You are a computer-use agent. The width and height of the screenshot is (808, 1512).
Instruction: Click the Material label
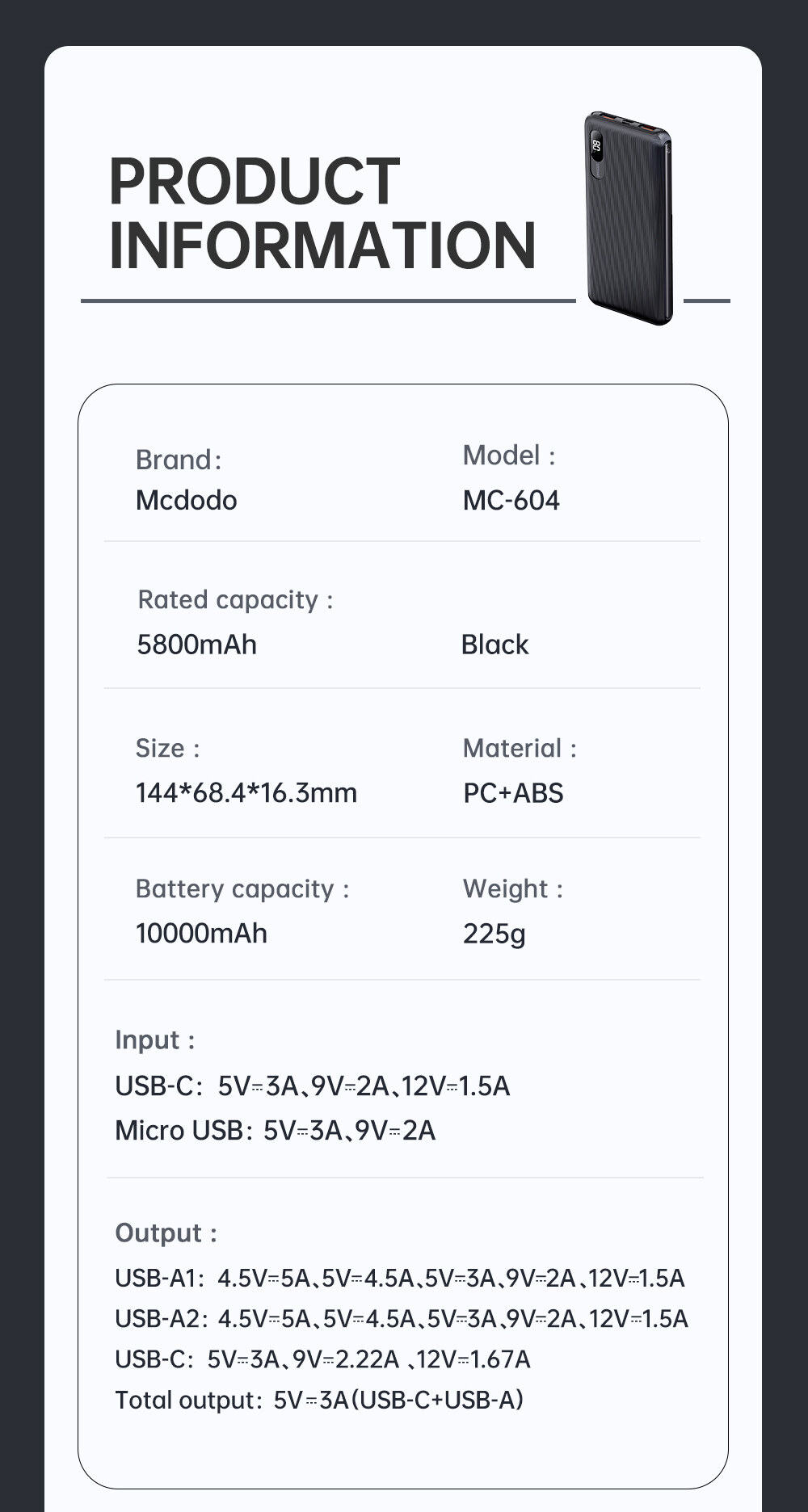click(x=520, y=748)
